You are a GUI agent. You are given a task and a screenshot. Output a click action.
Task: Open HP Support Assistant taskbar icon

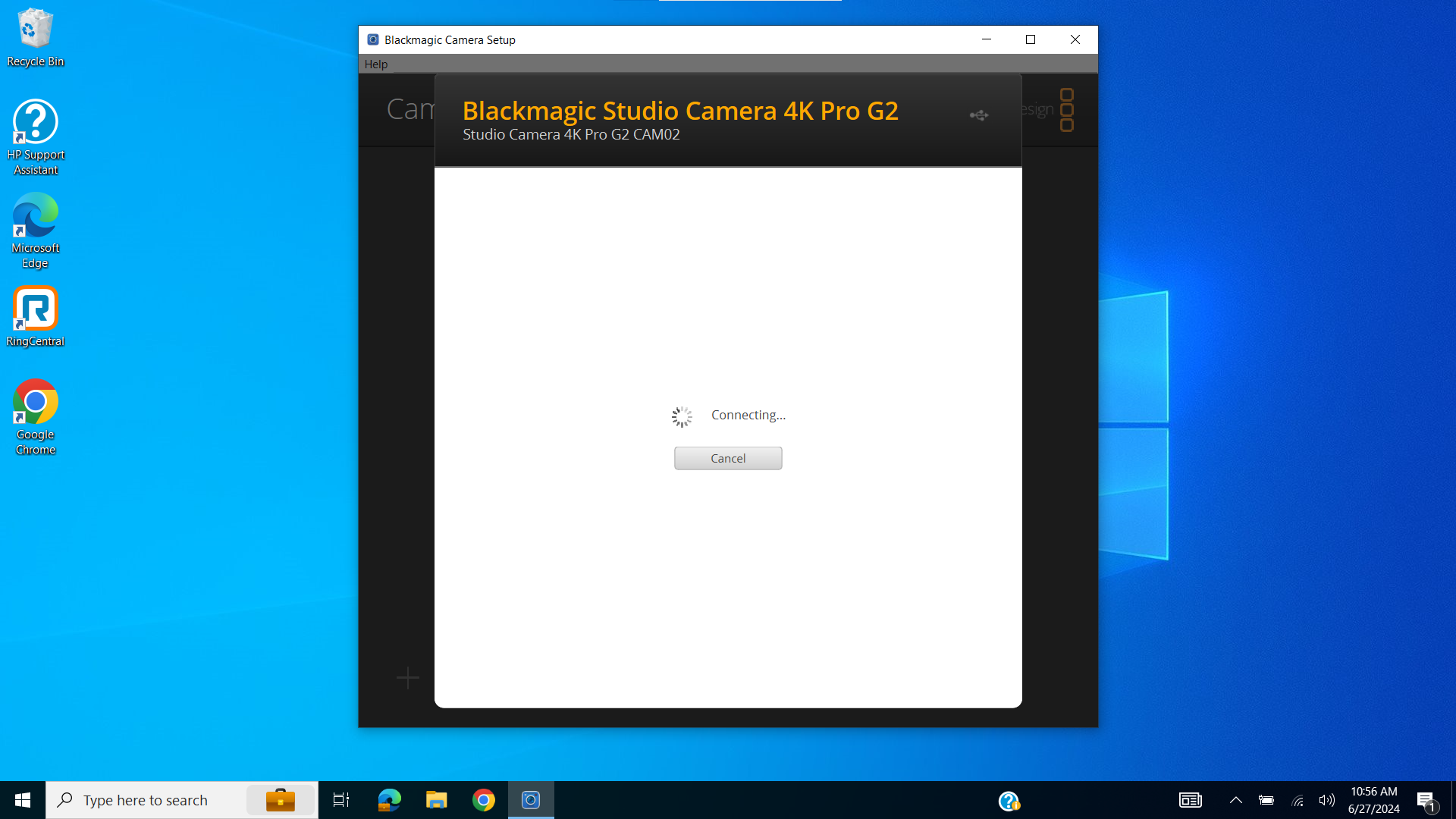pos(1009,801)
